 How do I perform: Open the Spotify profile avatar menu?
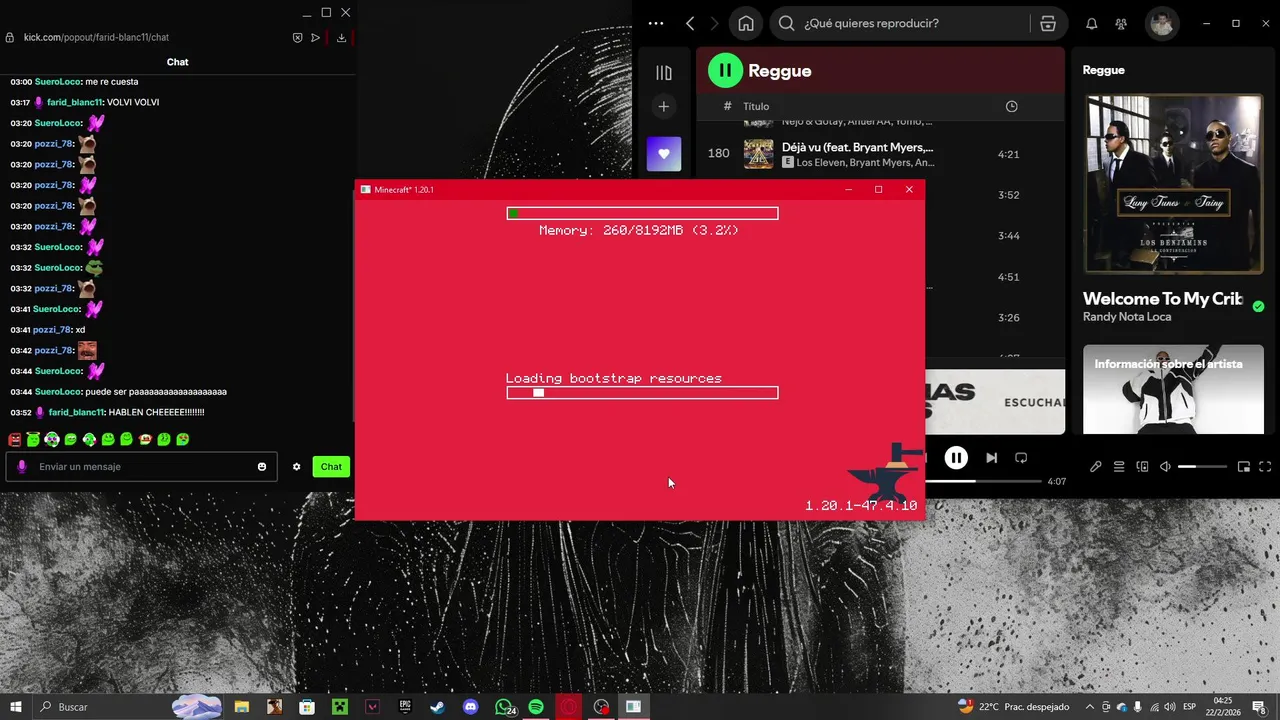1162,23
